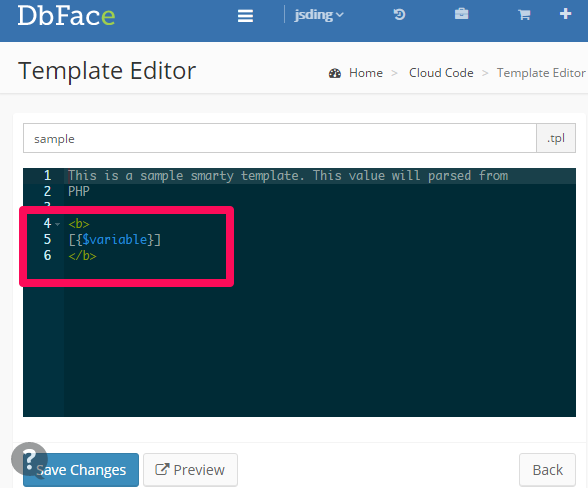This screenshot has height=488, width=588.
Task: Open the template Preview
Action: pos(190,470)
